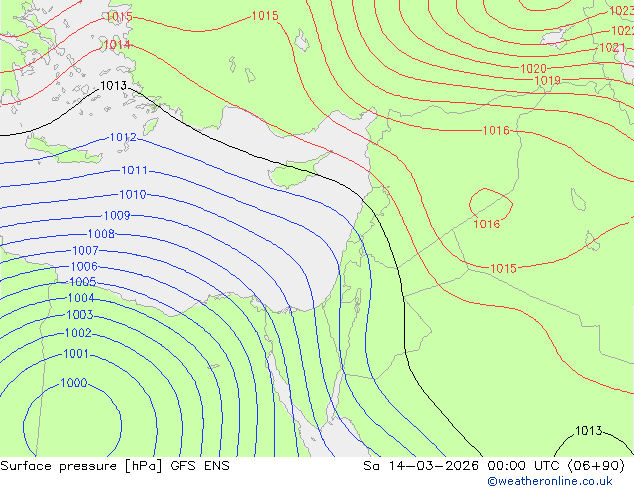Click the 1003 isobar label
This screenshot has height=490, width=634.
[x=80, y=315]
